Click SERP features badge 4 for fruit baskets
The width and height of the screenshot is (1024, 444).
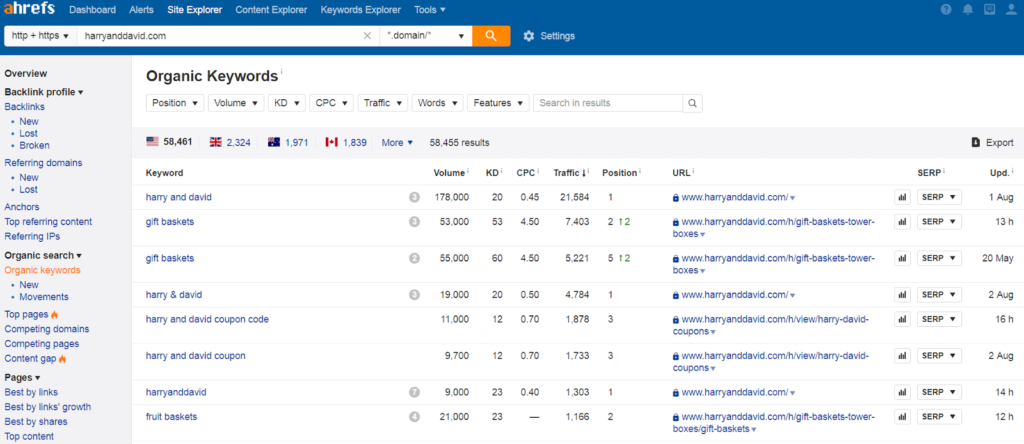click(414, 417)
